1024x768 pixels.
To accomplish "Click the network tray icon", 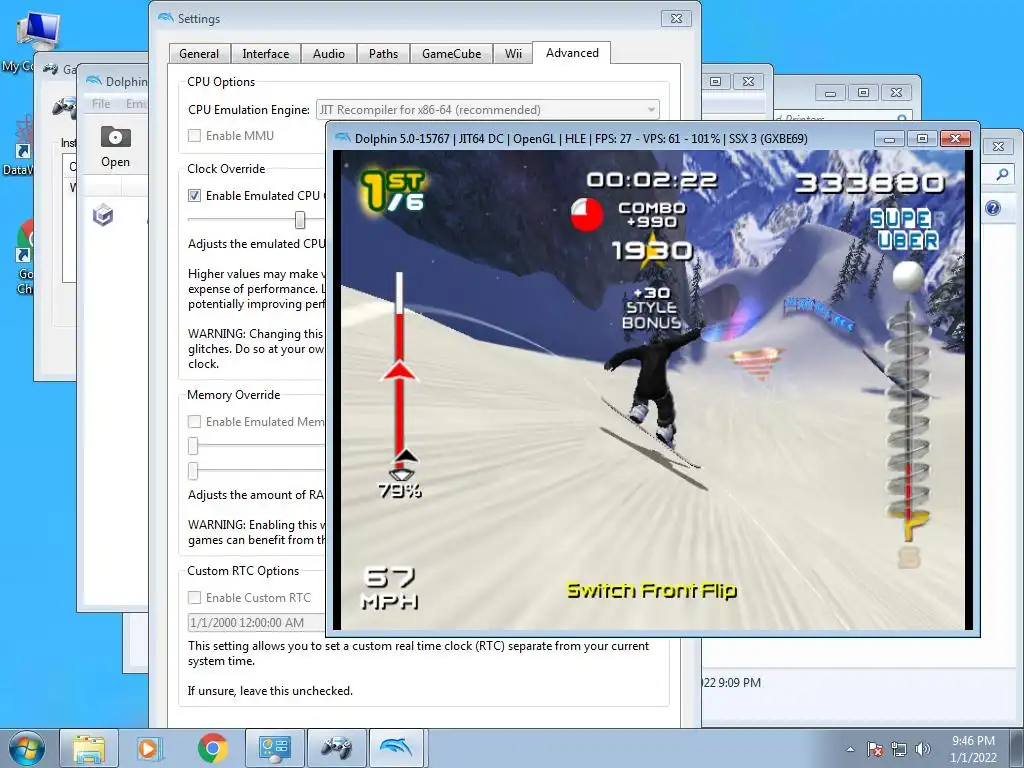I will coord(899,749).
